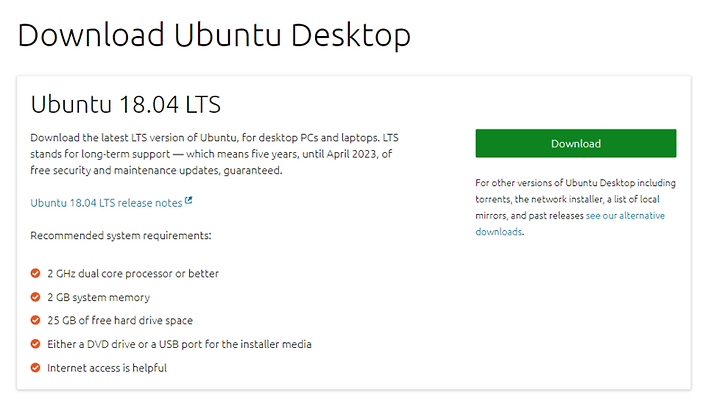Click checkmark icon next to 2 GHz processor

(35, 273)
